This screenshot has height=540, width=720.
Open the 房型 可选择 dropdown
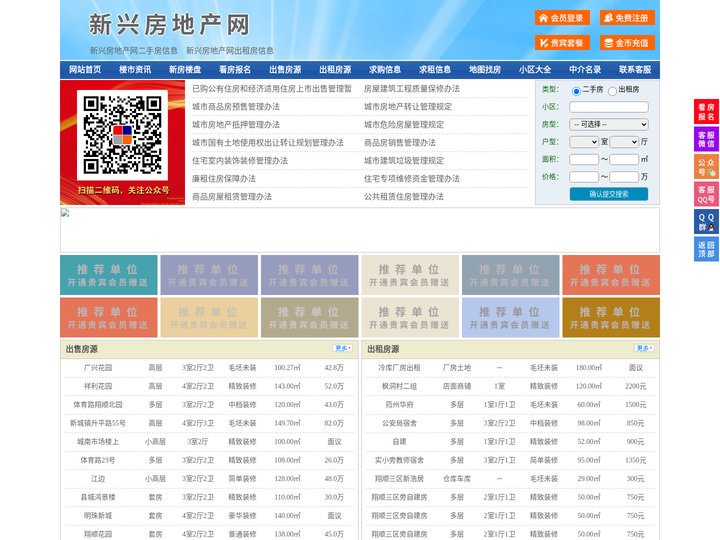tap(609, 124)
